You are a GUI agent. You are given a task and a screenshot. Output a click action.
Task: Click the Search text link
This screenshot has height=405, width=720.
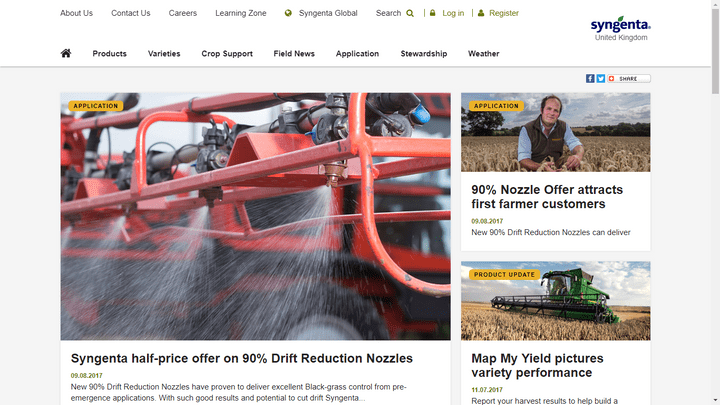388,13
